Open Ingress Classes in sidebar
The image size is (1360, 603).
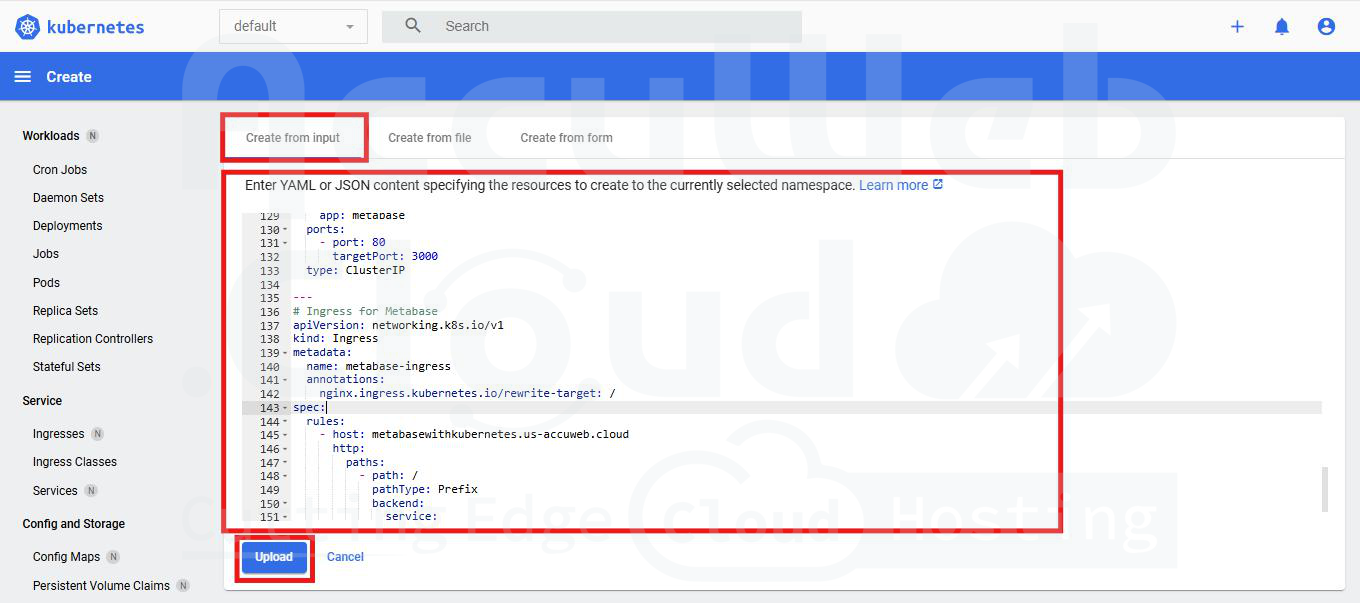pos(75,462)
